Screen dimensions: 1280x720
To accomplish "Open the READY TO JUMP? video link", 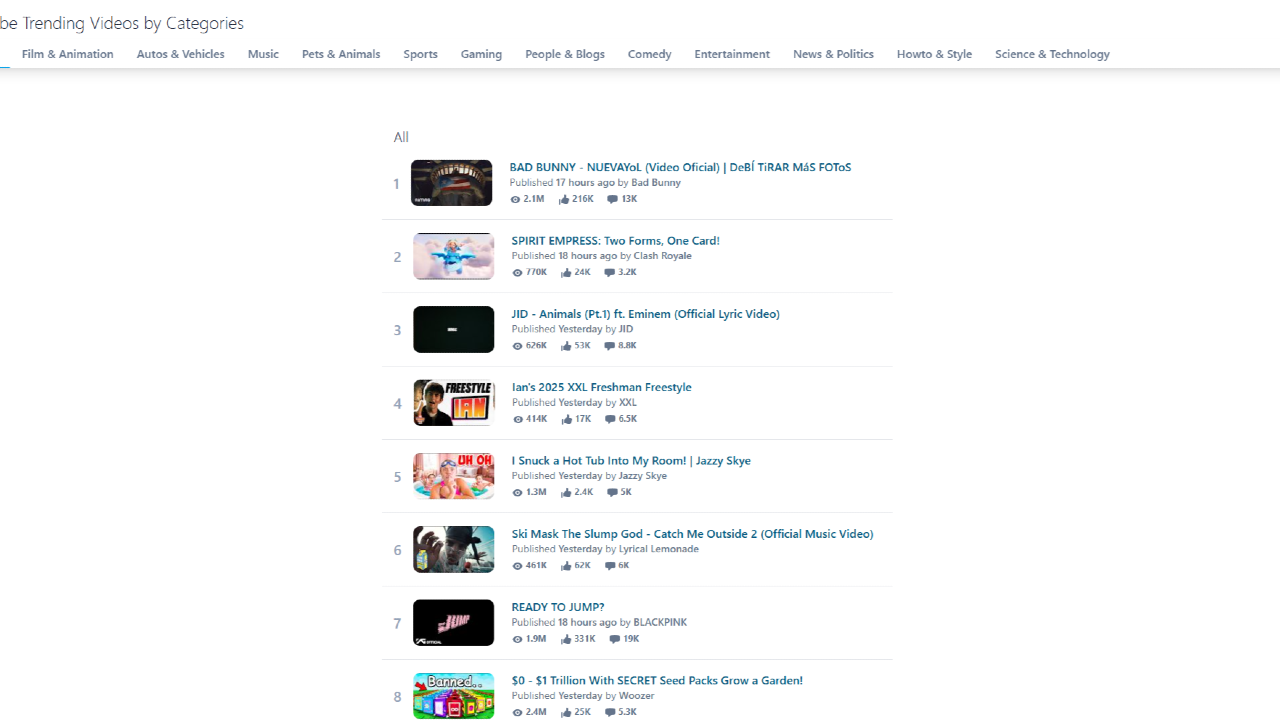I will (x=558, y=606).
